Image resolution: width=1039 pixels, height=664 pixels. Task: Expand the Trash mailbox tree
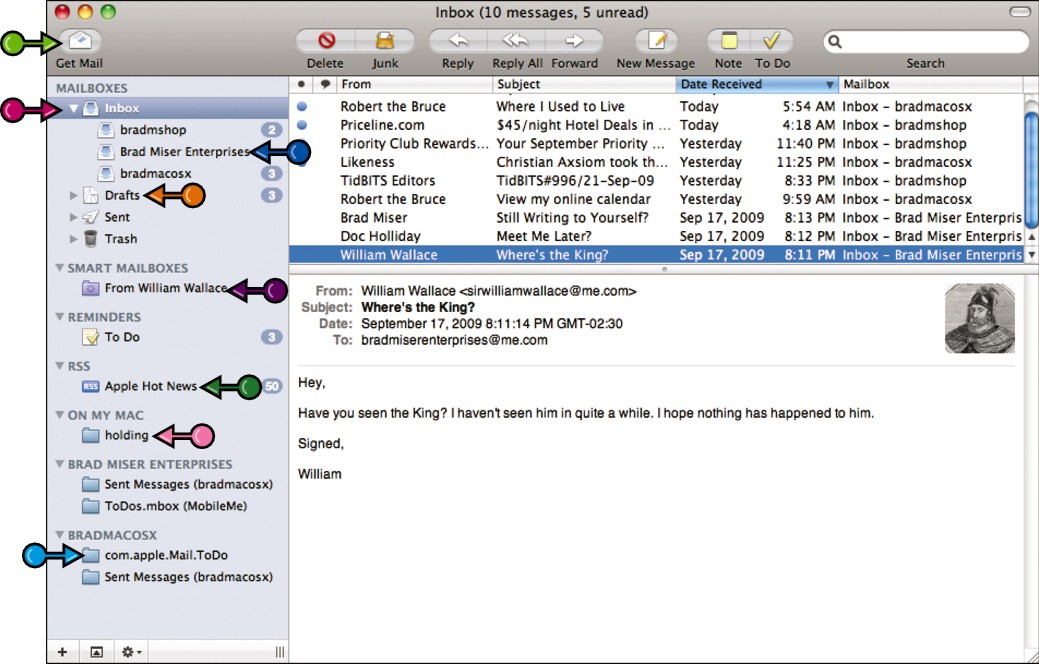[x=74, y=239]
